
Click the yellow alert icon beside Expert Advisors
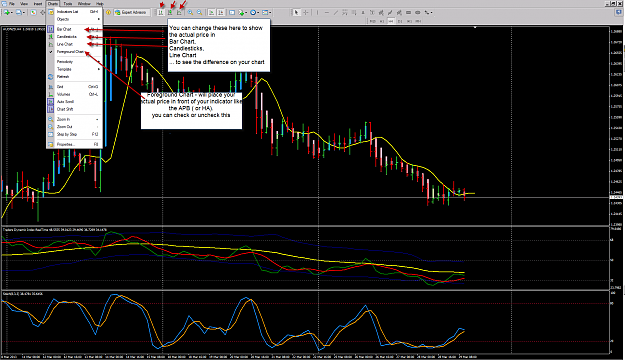point(108,12)
